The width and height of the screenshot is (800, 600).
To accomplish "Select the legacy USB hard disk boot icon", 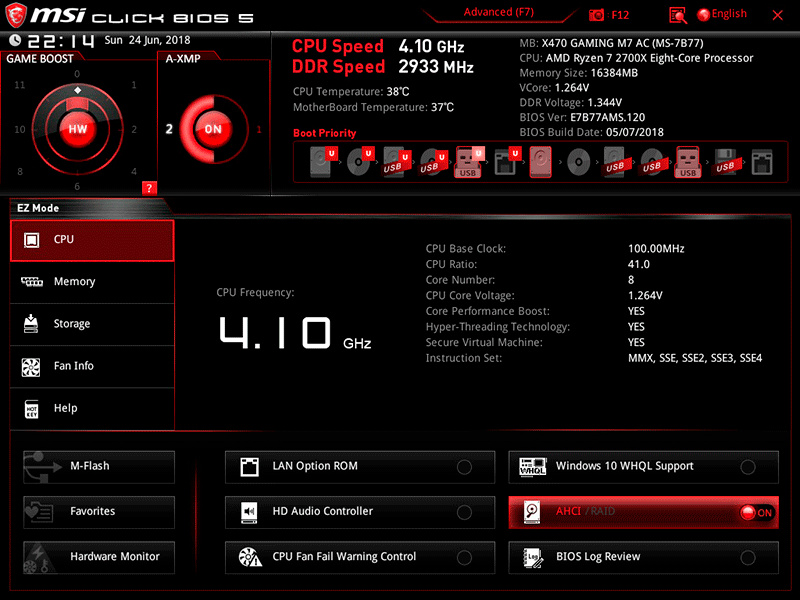I will [615, 162].
